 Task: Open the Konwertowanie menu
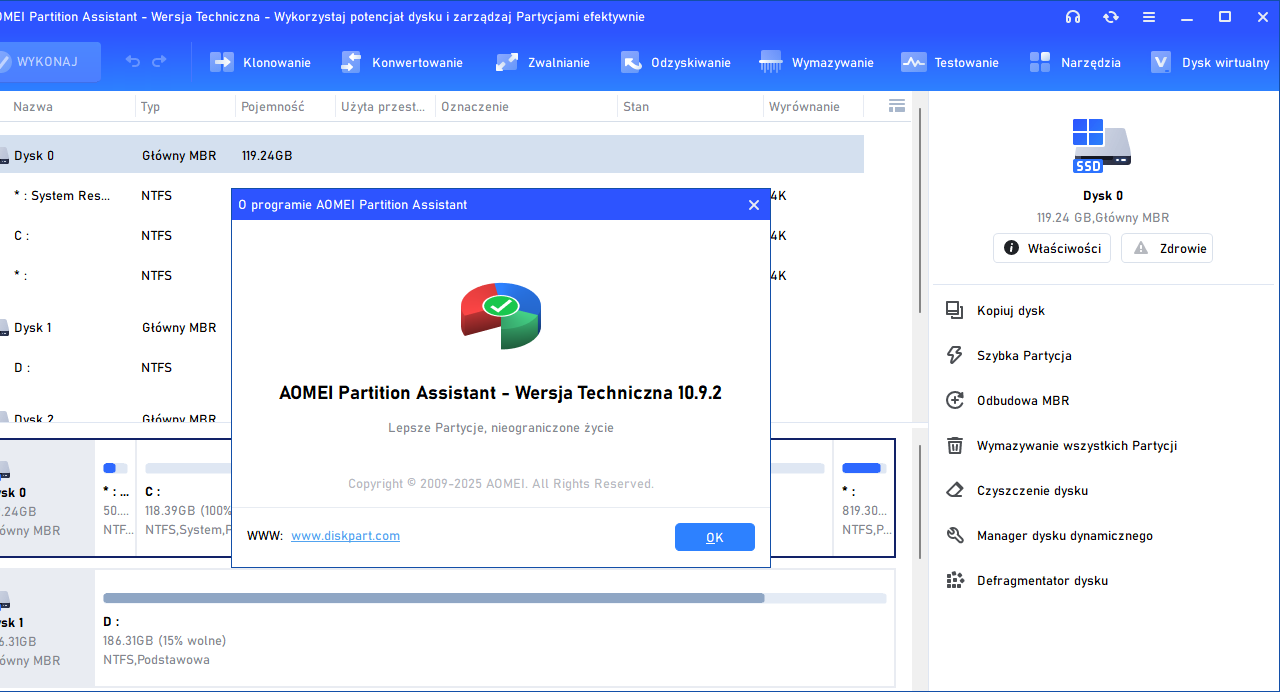(x=401, y=62)
